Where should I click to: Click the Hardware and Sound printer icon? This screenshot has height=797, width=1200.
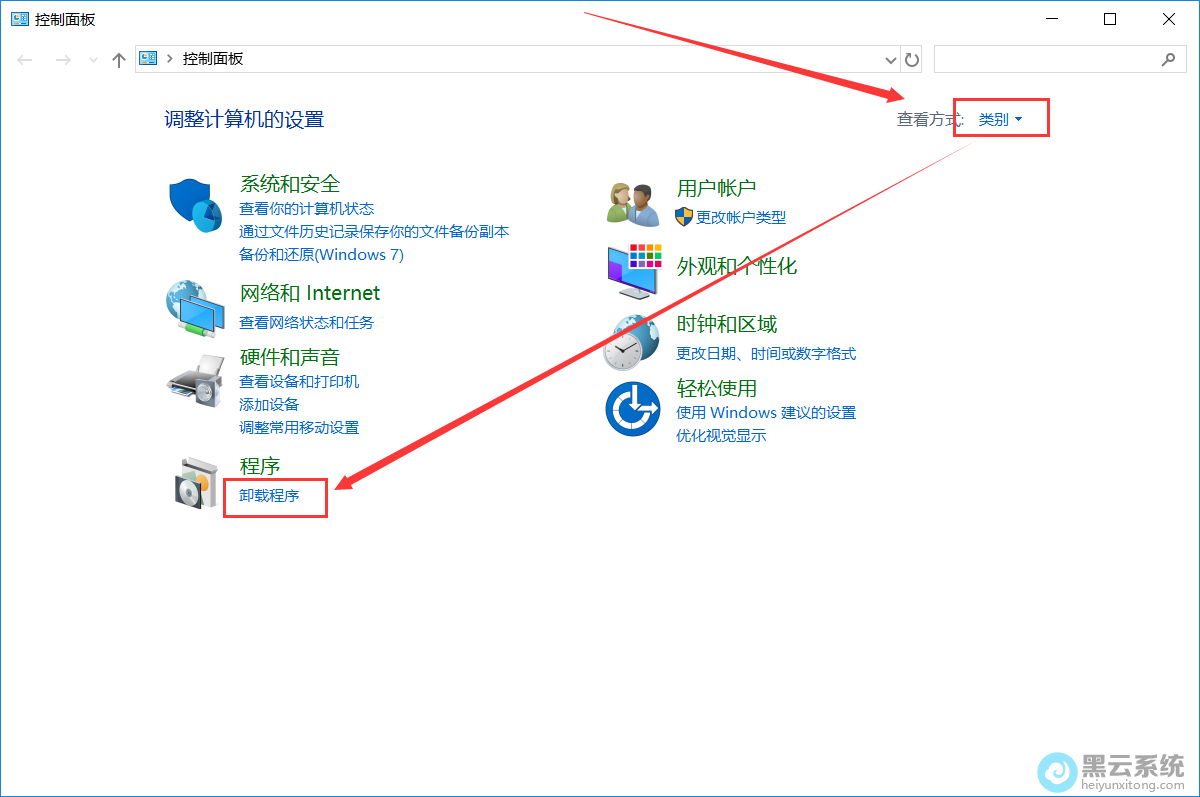click(195, 379)
